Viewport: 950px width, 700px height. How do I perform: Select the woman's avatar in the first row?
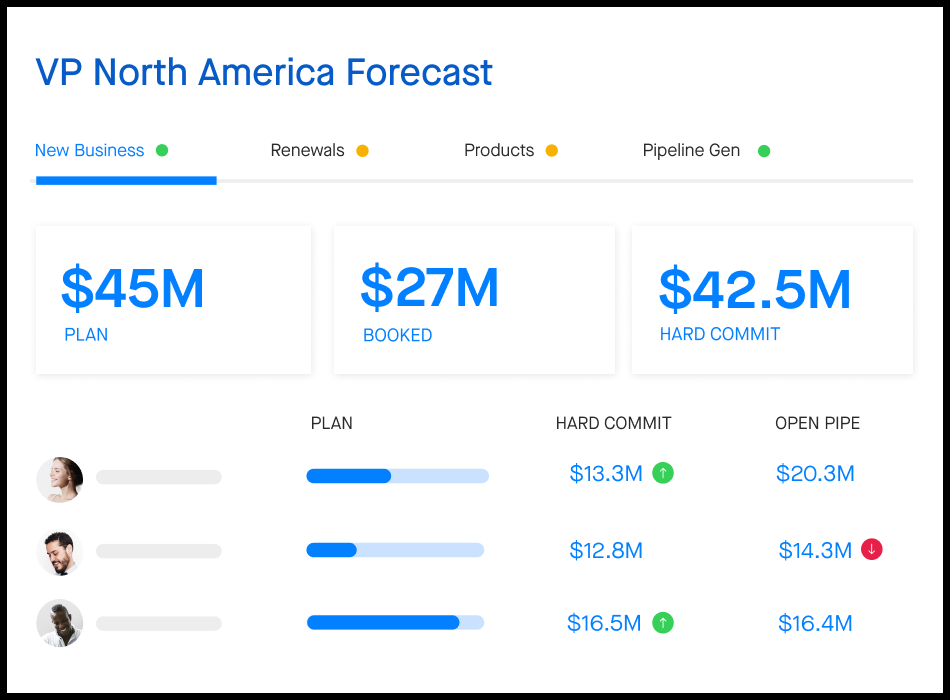pyautogui.click(x=60, y=479)
